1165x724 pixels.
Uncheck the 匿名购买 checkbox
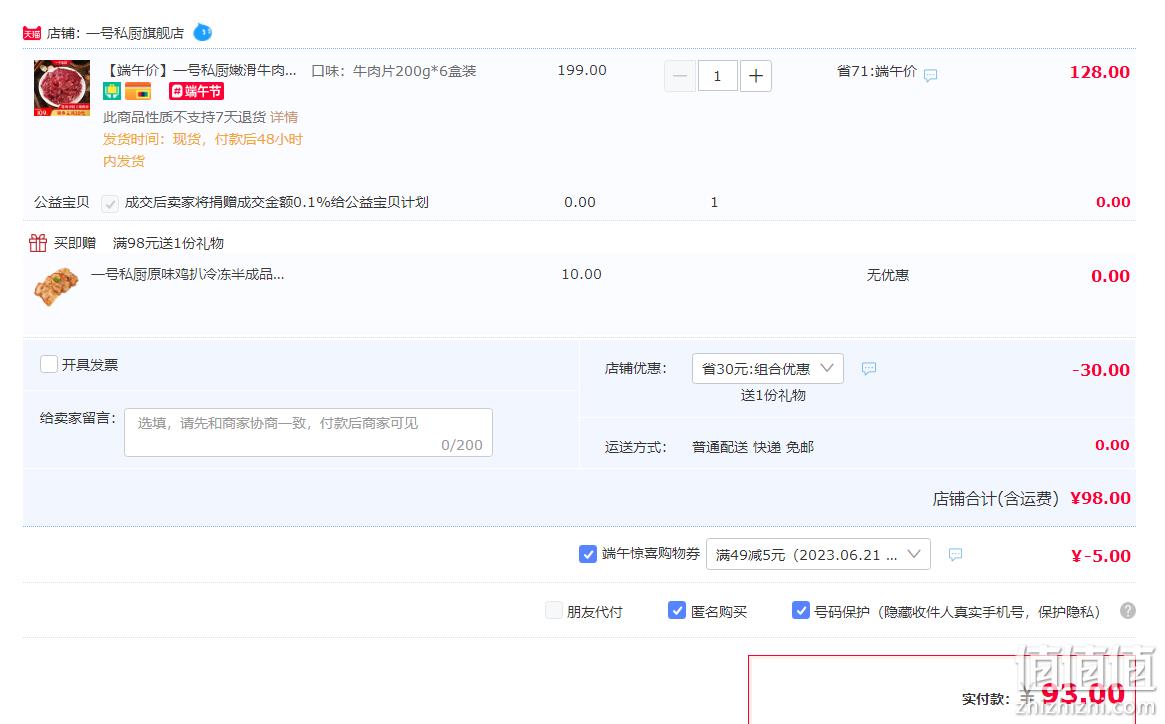677,610
